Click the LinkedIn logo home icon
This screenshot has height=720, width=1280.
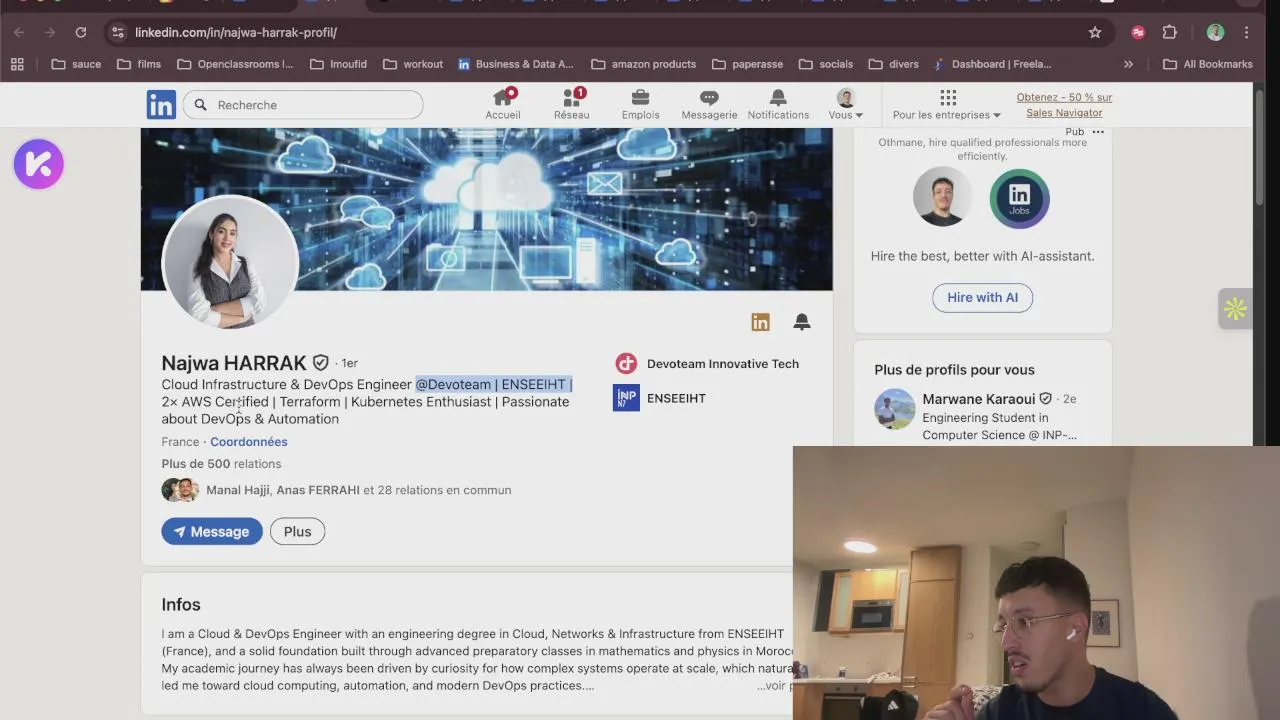pos(161,104)
